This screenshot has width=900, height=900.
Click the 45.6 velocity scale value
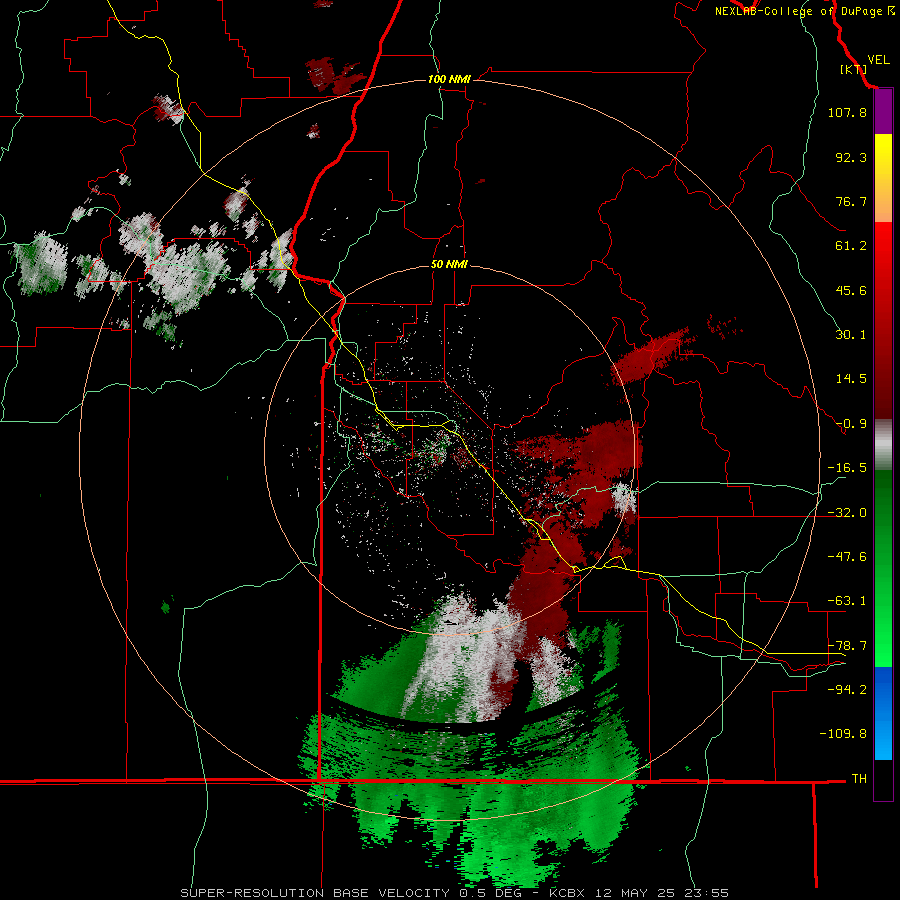coord(851,290)
